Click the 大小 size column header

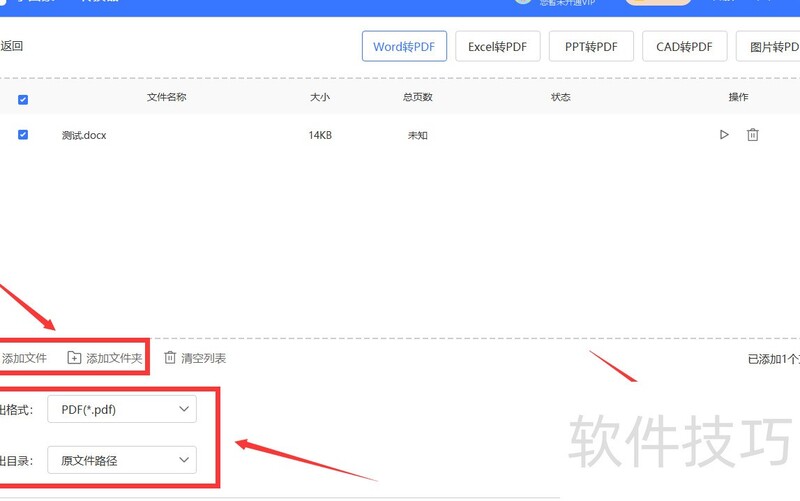coord(320,98)
